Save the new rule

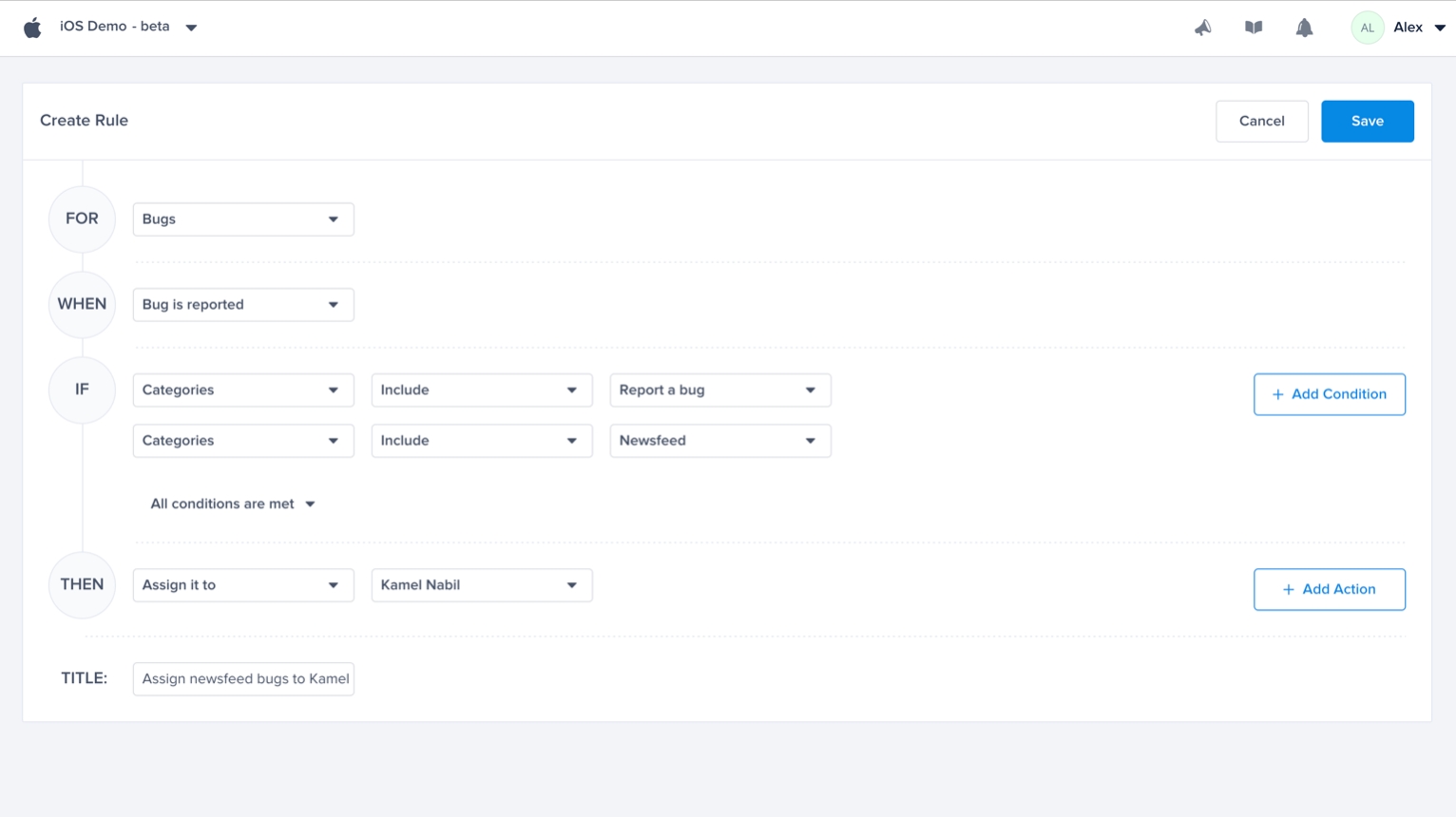[1367, 121]
